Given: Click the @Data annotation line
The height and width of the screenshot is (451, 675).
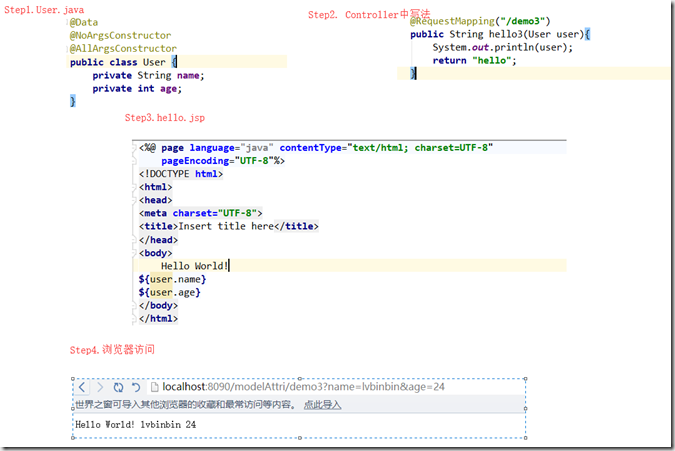Looking at the screenshot, I should click(84, 22).
